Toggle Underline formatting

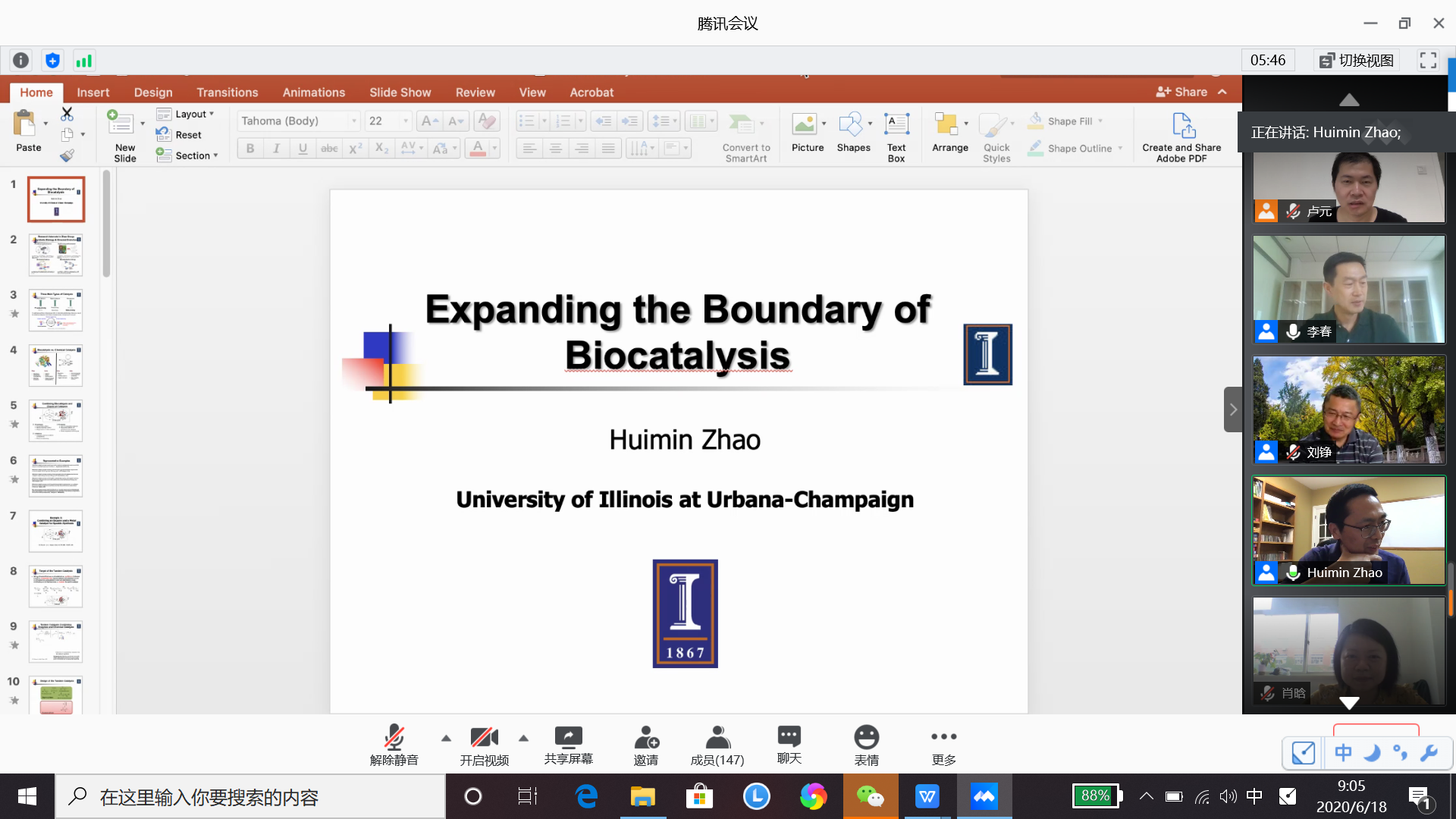pos(303,148)
